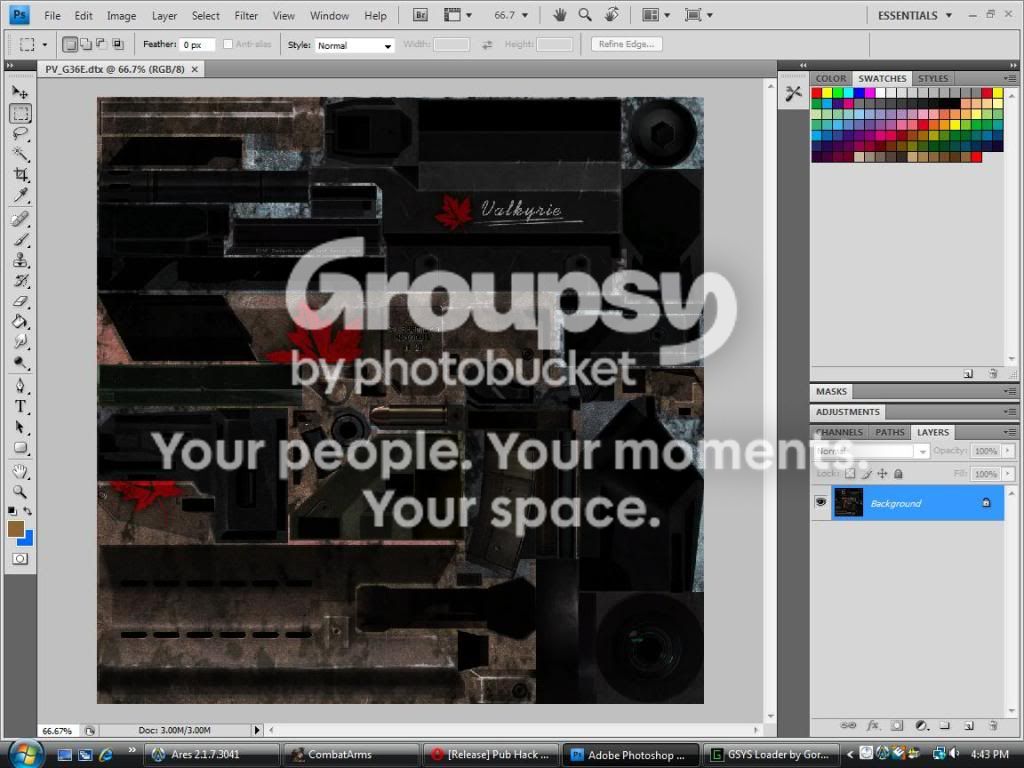Launch Adobe Bridge from the application bar
The image size is (1024, 768).
pos(421,15)
